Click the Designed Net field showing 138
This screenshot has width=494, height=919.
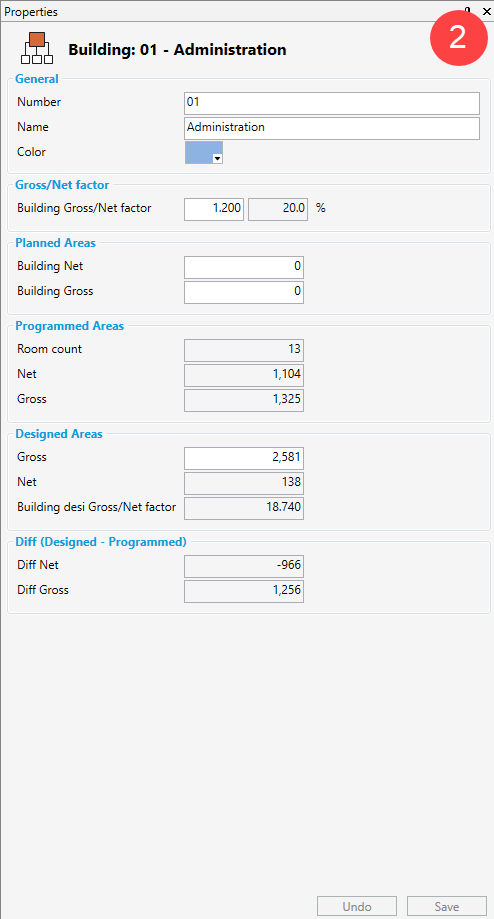[244, 484]
